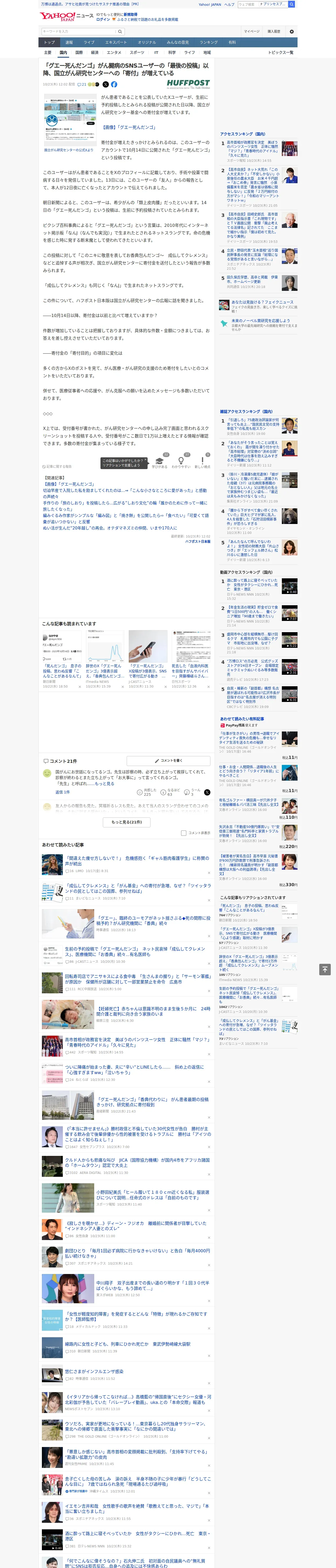This screenshot has width=336, height=1568.
Task: Click the search magnifier button beside keyword field
Action: 120,31
